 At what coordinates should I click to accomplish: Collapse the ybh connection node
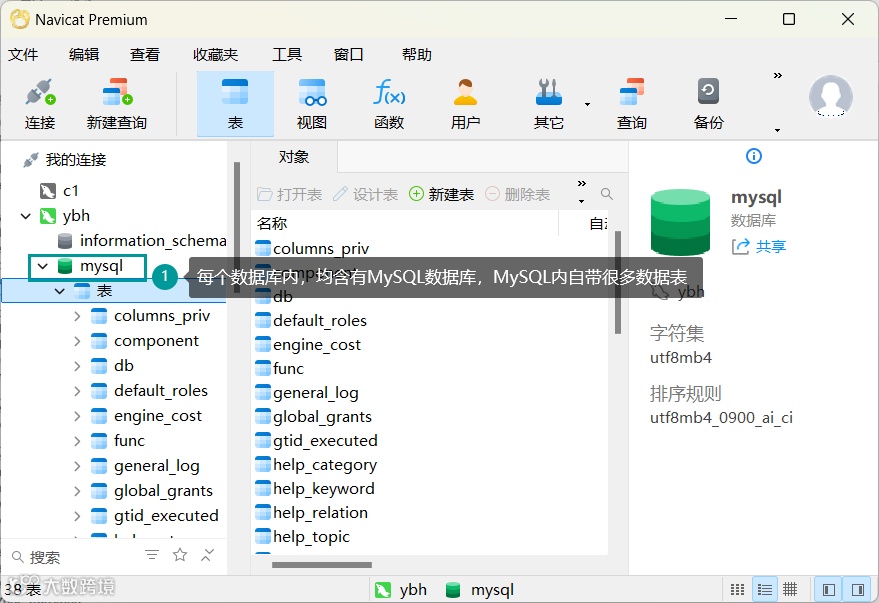tap(26, 216)
